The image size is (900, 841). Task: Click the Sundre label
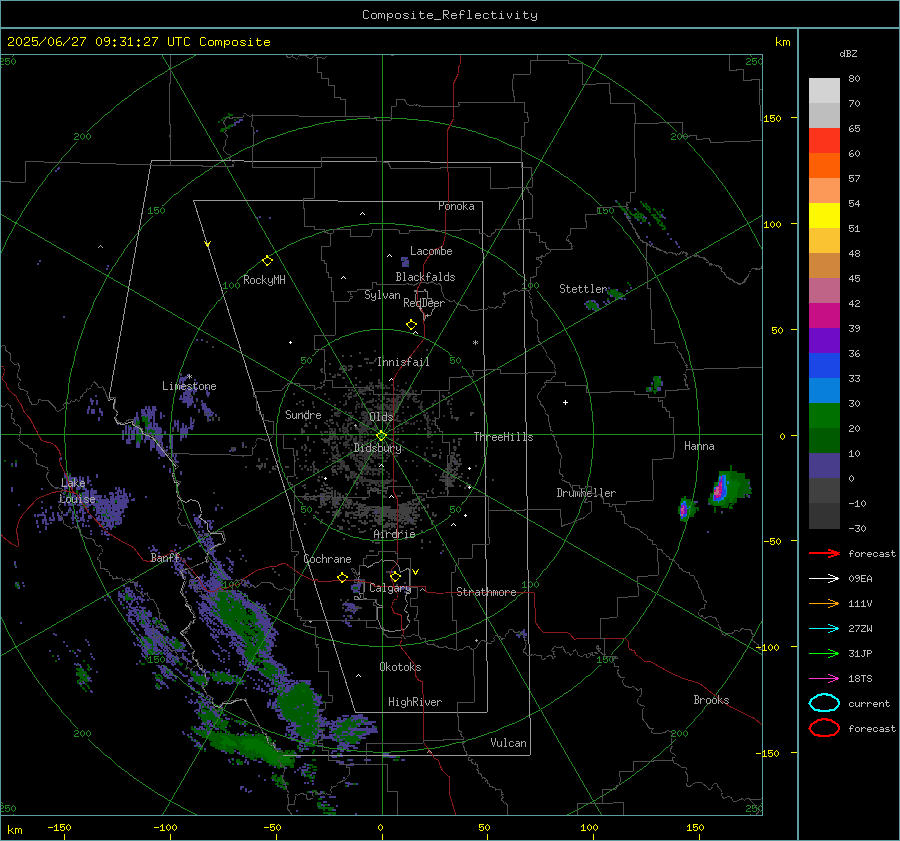coord(303,414)
